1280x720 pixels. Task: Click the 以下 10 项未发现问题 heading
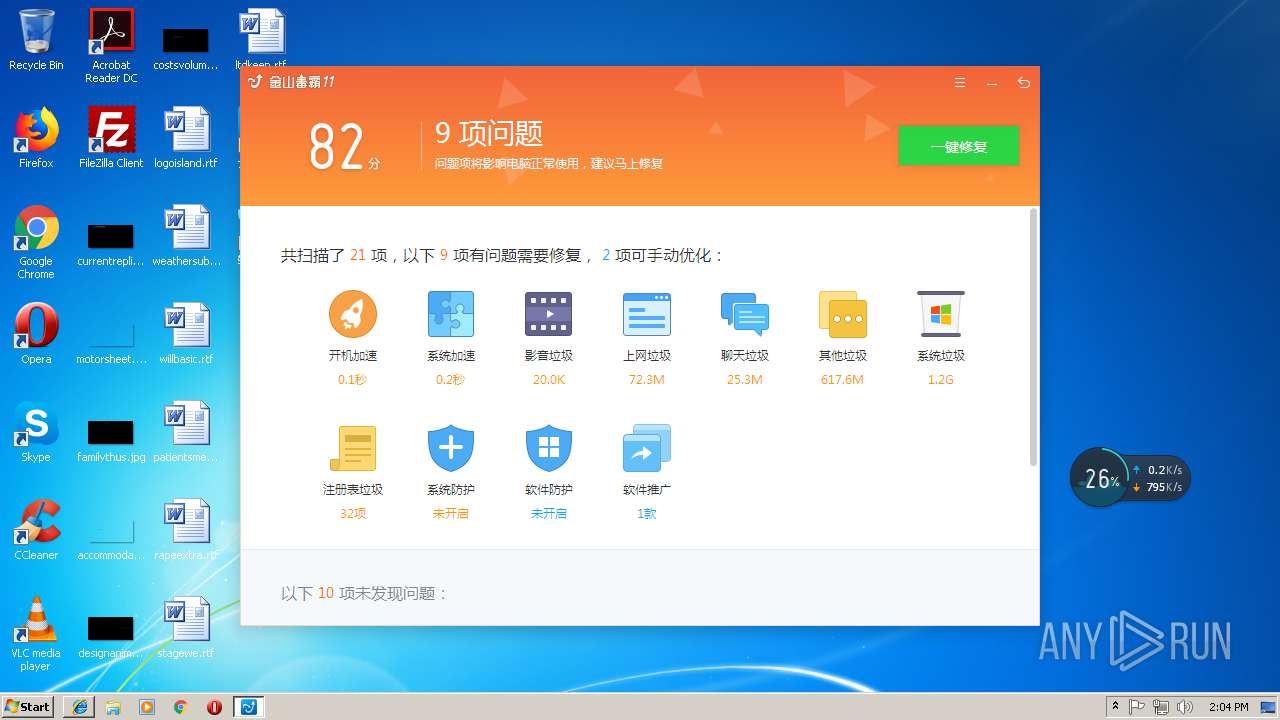(x=365, y=593)
